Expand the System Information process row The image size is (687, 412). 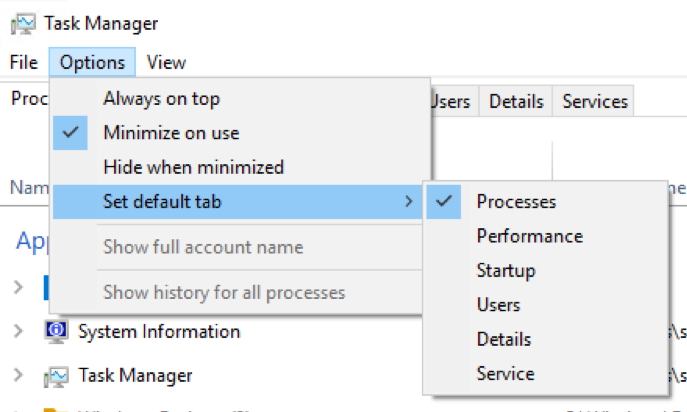pyautogui.click(x=17, y=331)
